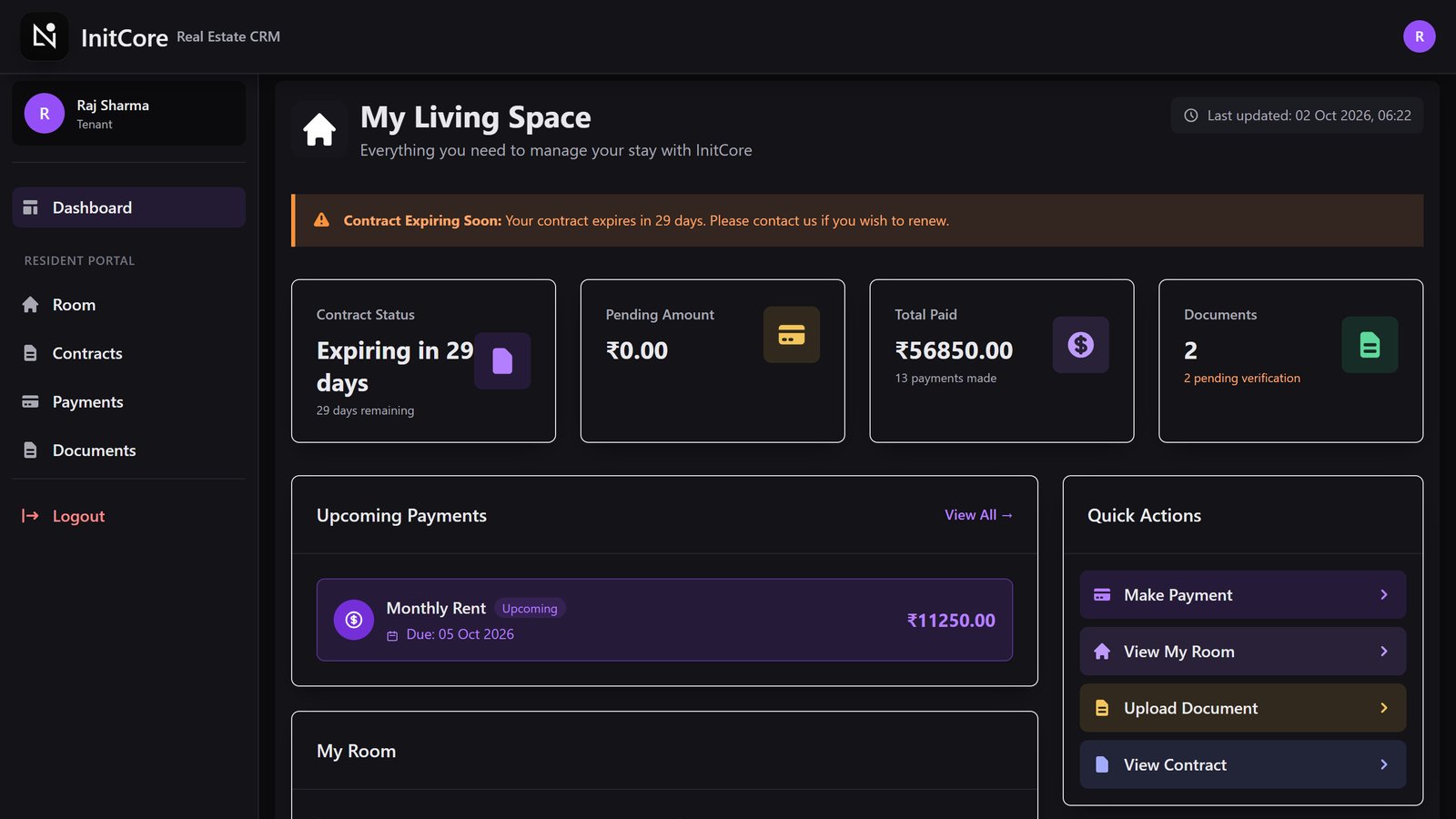The width and height of the screenshot is (1456, 819).
Task: Click the Upcoming status badge
Action: tap(530, 609)
